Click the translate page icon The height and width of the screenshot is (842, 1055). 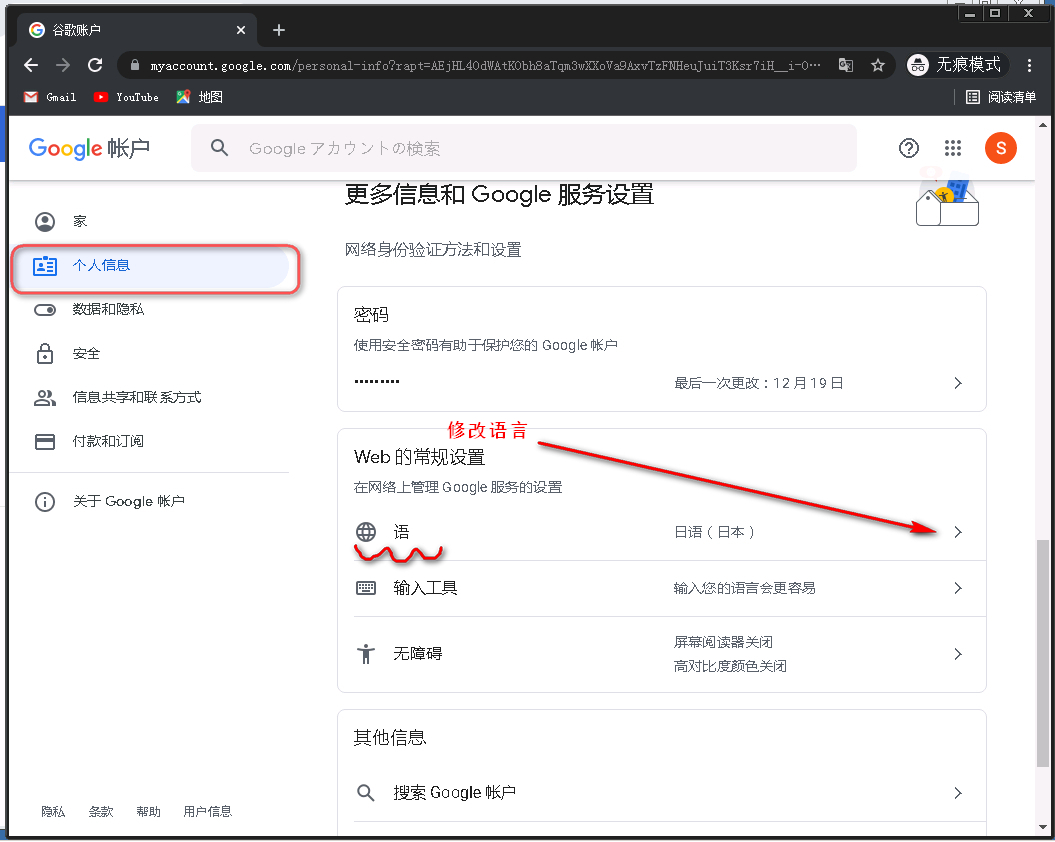[x=846, y=65]
